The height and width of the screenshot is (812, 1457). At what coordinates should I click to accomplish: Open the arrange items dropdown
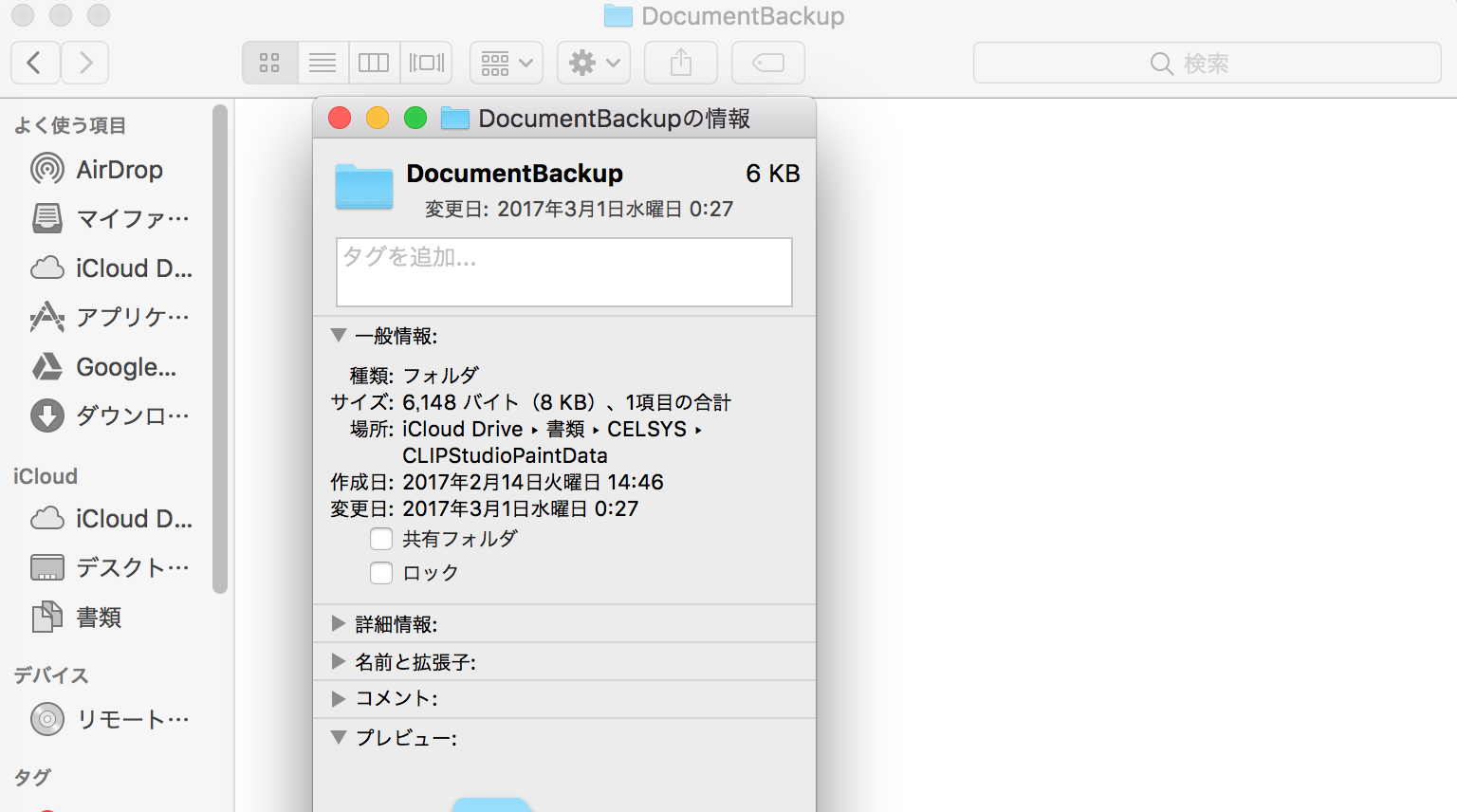click(x=507, y=64)
